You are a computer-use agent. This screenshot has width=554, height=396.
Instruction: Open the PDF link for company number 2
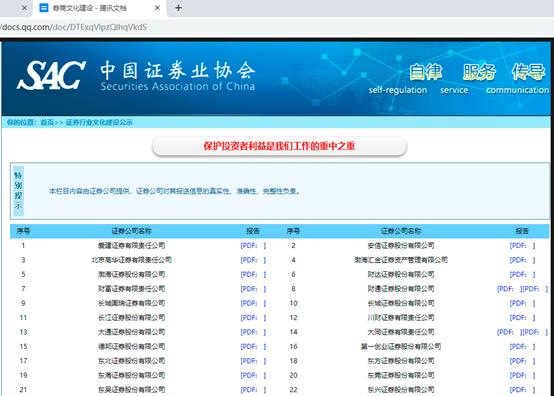coord(522,246)
